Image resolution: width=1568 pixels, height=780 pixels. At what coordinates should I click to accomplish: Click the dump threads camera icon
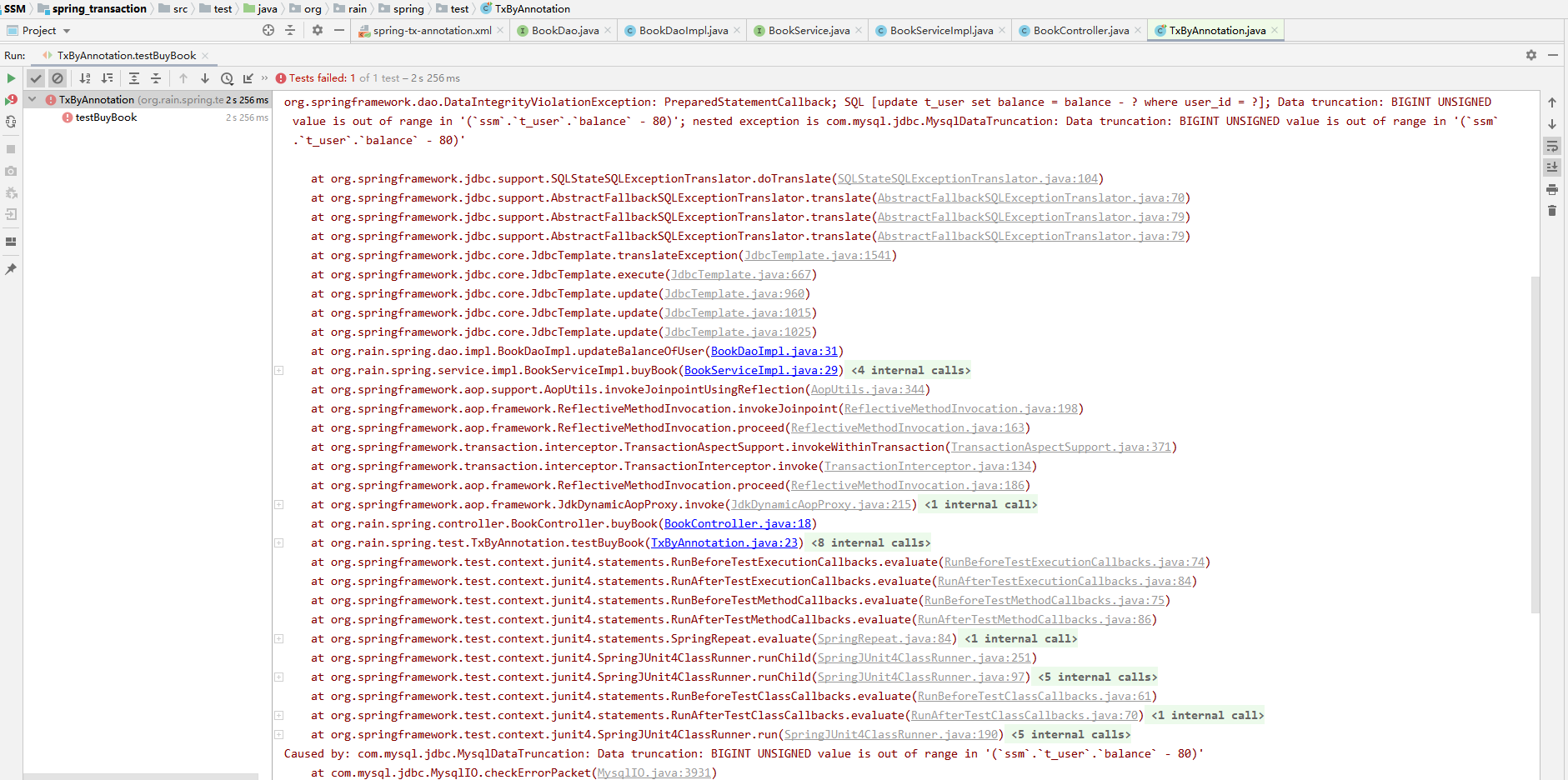(11, 171)
